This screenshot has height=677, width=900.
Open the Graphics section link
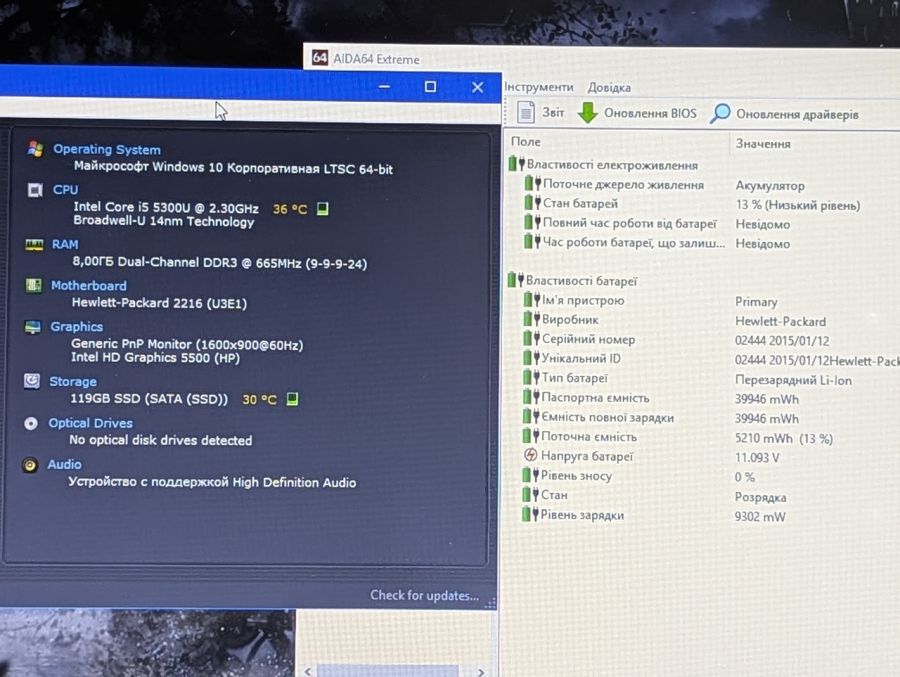tap(76, 326)
